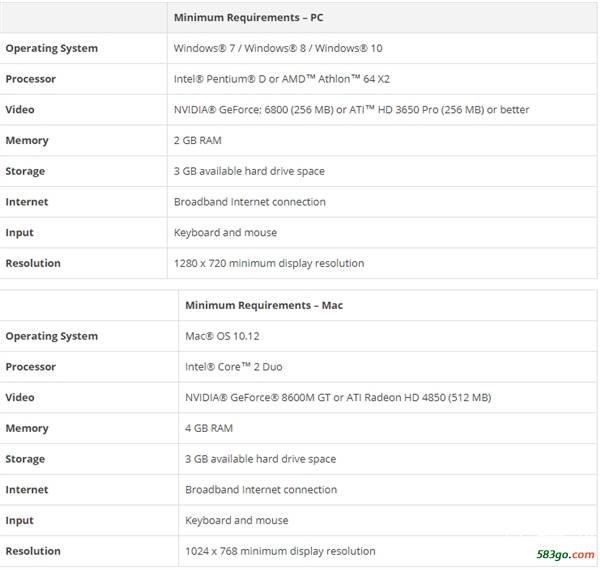Click the PC 'Resolution' row label
600x570 pixels.
click(33, 263)
